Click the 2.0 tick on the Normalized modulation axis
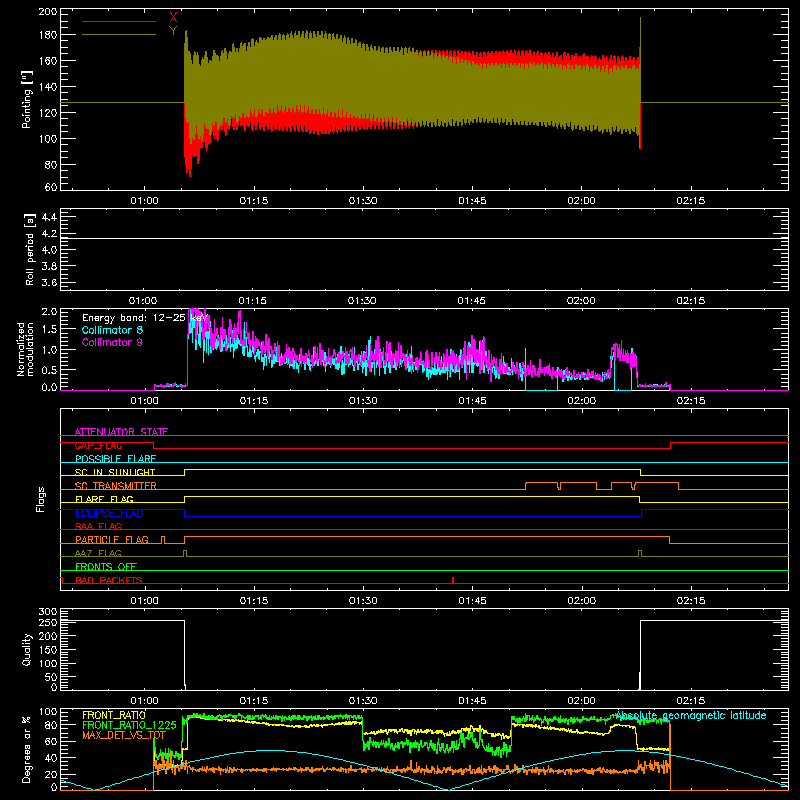Screen dimensions: 800x800 point(49,311)
